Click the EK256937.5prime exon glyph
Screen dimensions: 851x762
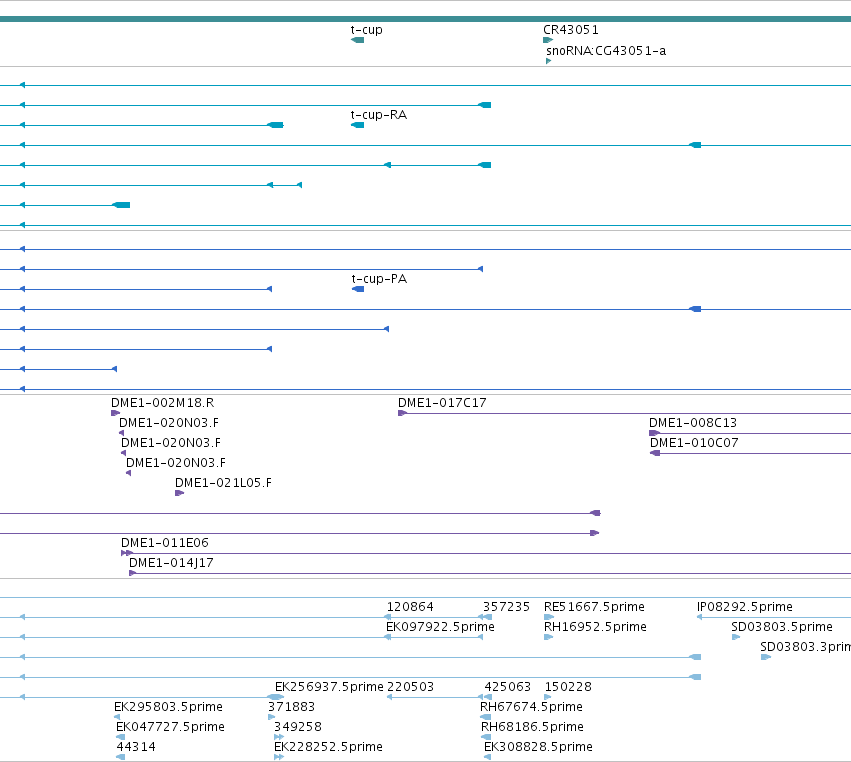coord(276,697)
